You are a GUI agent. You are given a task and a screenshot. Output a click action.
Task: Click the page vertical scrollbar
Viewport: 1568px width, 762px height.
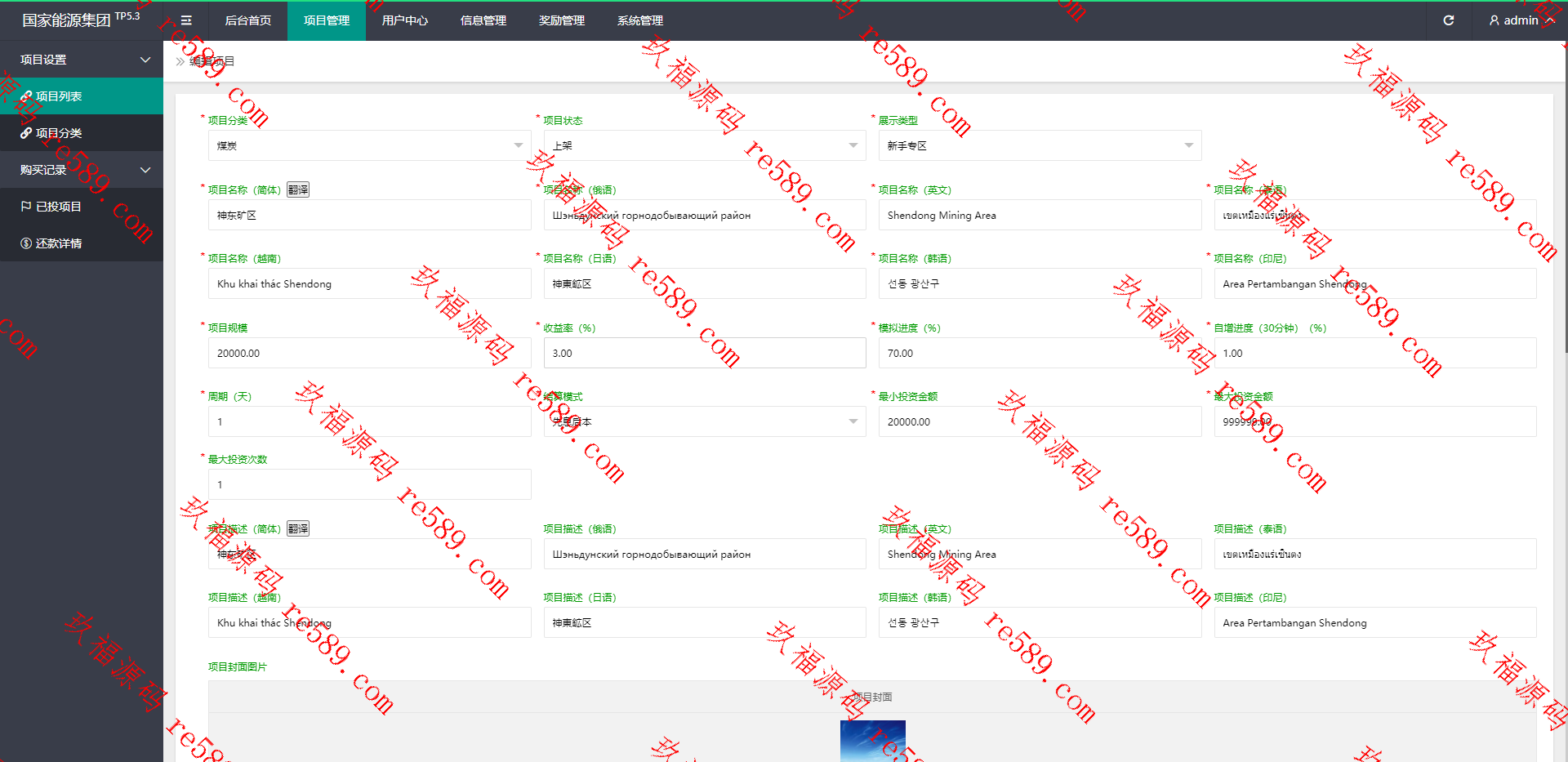click(x=1565, y=196)
